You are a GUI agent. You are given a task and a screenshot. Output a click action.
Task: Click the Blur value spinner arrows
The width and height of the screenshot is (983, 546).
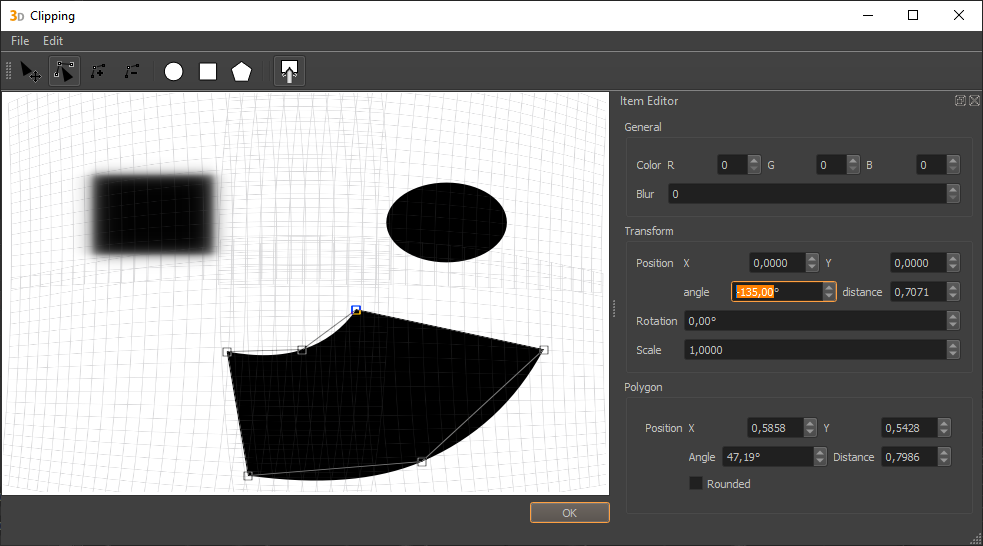point(953,194)
